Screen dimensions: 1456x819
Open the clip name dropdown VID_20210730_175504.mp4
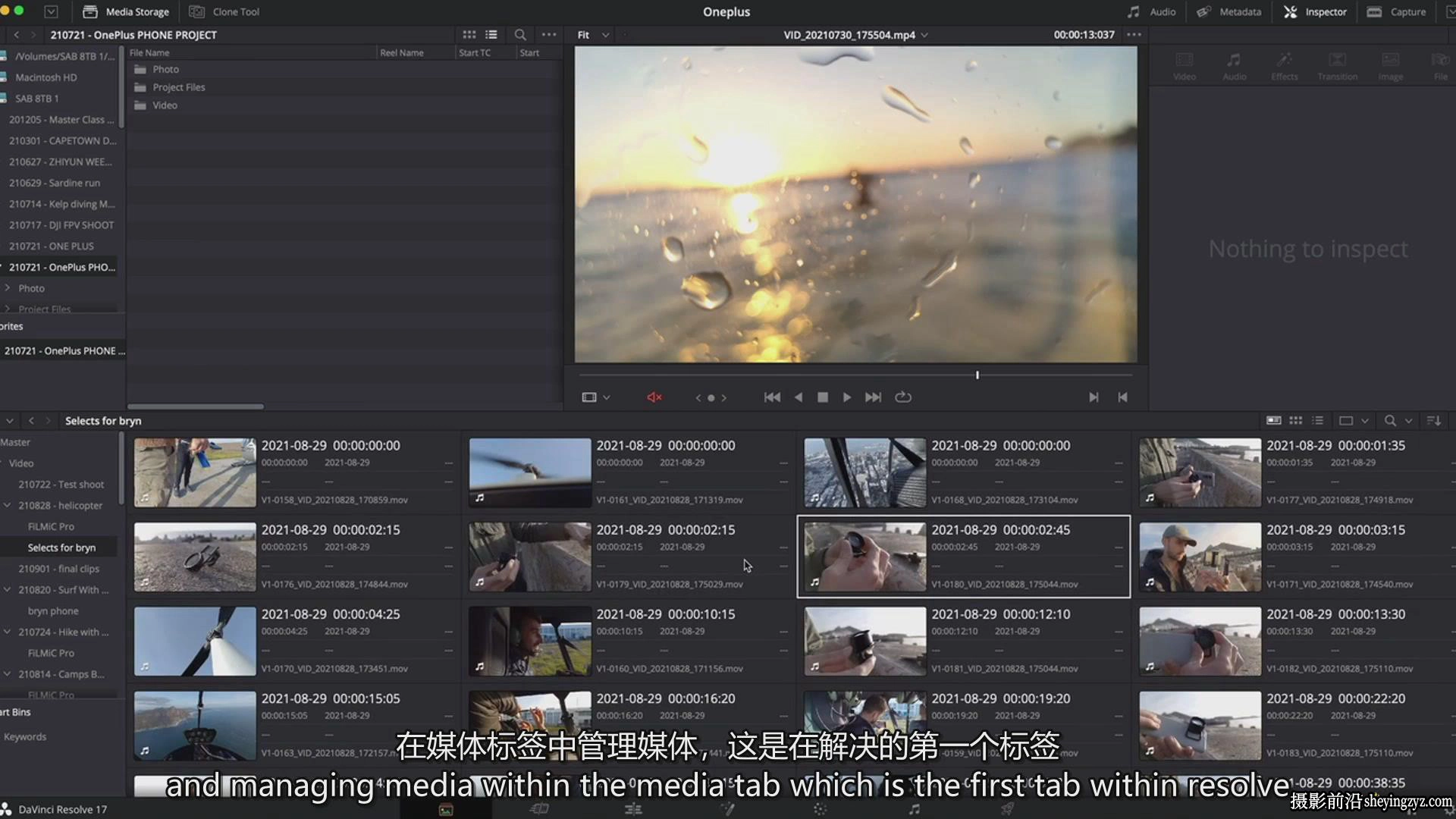pos(855,35)
